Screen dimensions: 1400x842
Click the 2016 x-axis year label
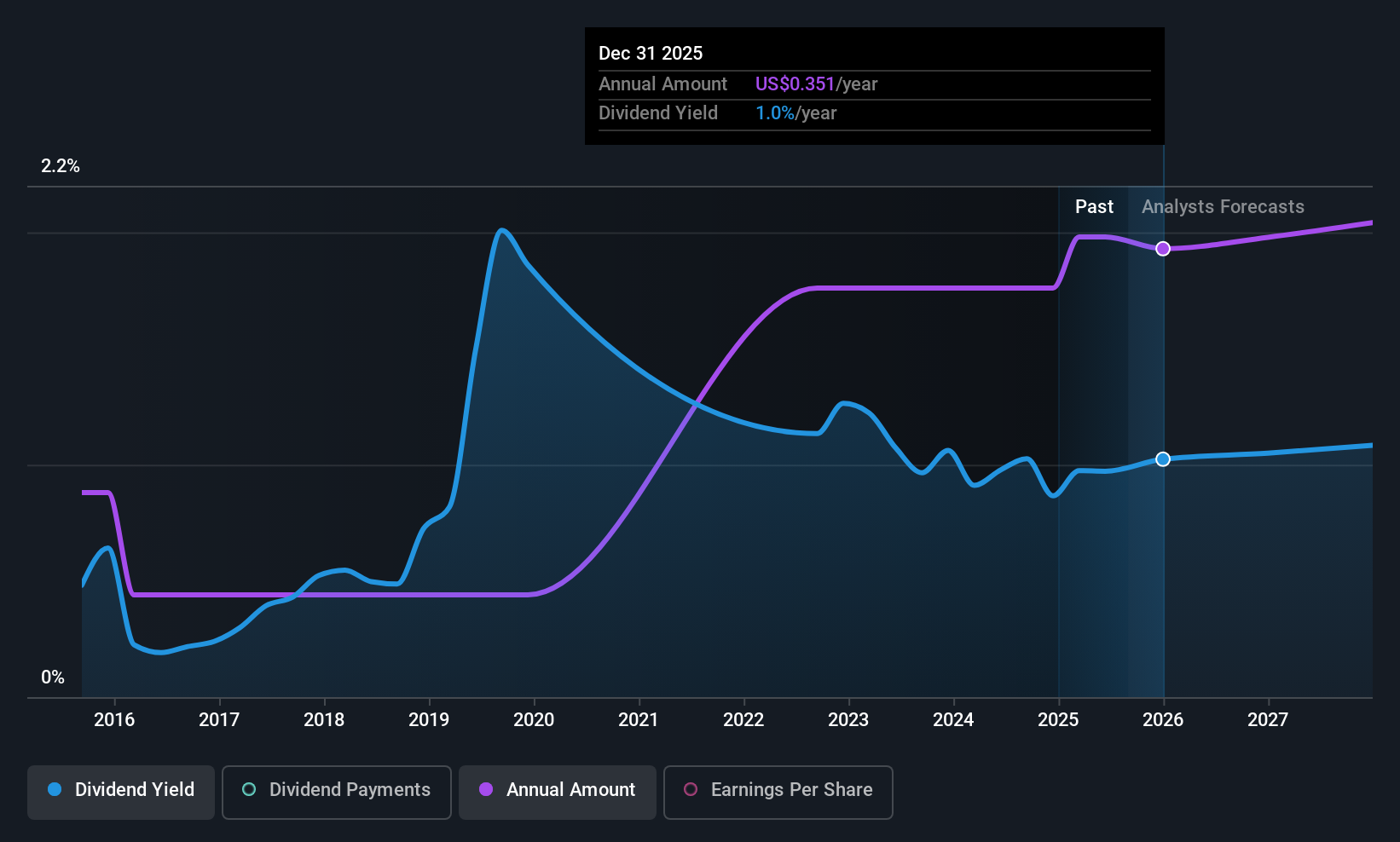(114, 720)
